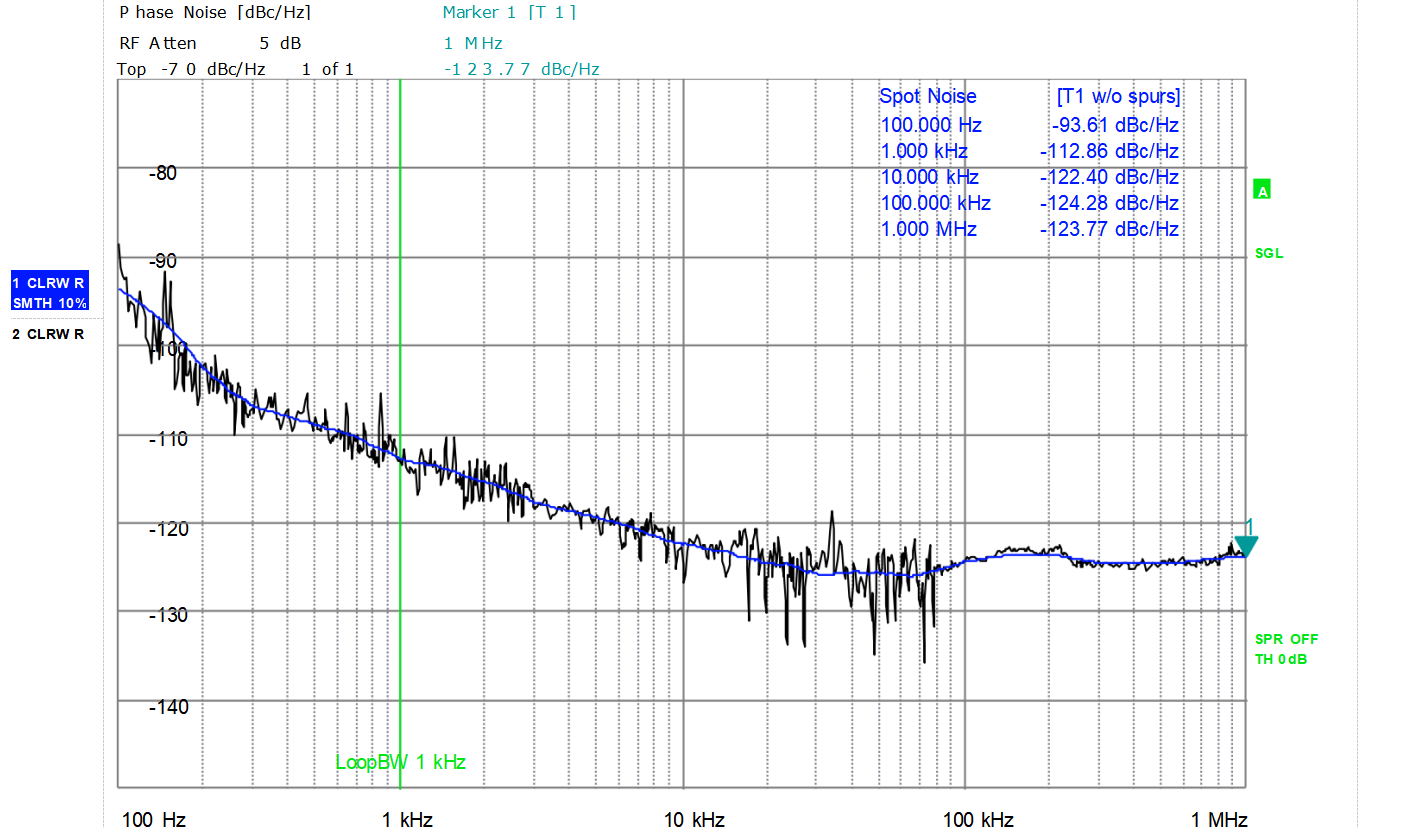The width and height of the screenshot is (1410, 828).
Task: Click the 1.000 kHz spot noise offset
Action: click(x=924, y=151)
